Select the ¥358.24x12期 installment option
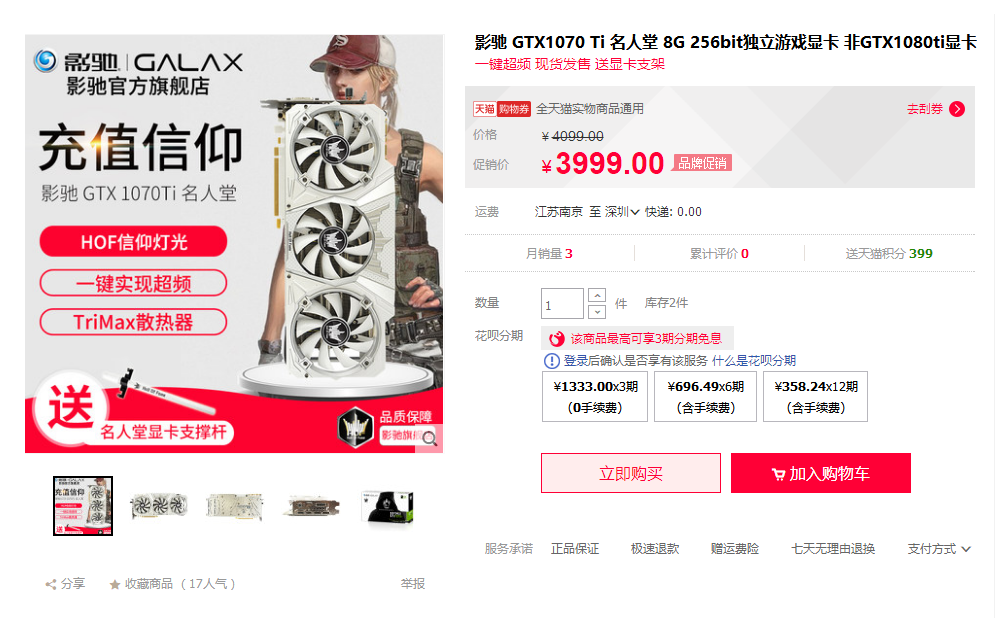This screenshot has width=1008, height=618. 815,397
